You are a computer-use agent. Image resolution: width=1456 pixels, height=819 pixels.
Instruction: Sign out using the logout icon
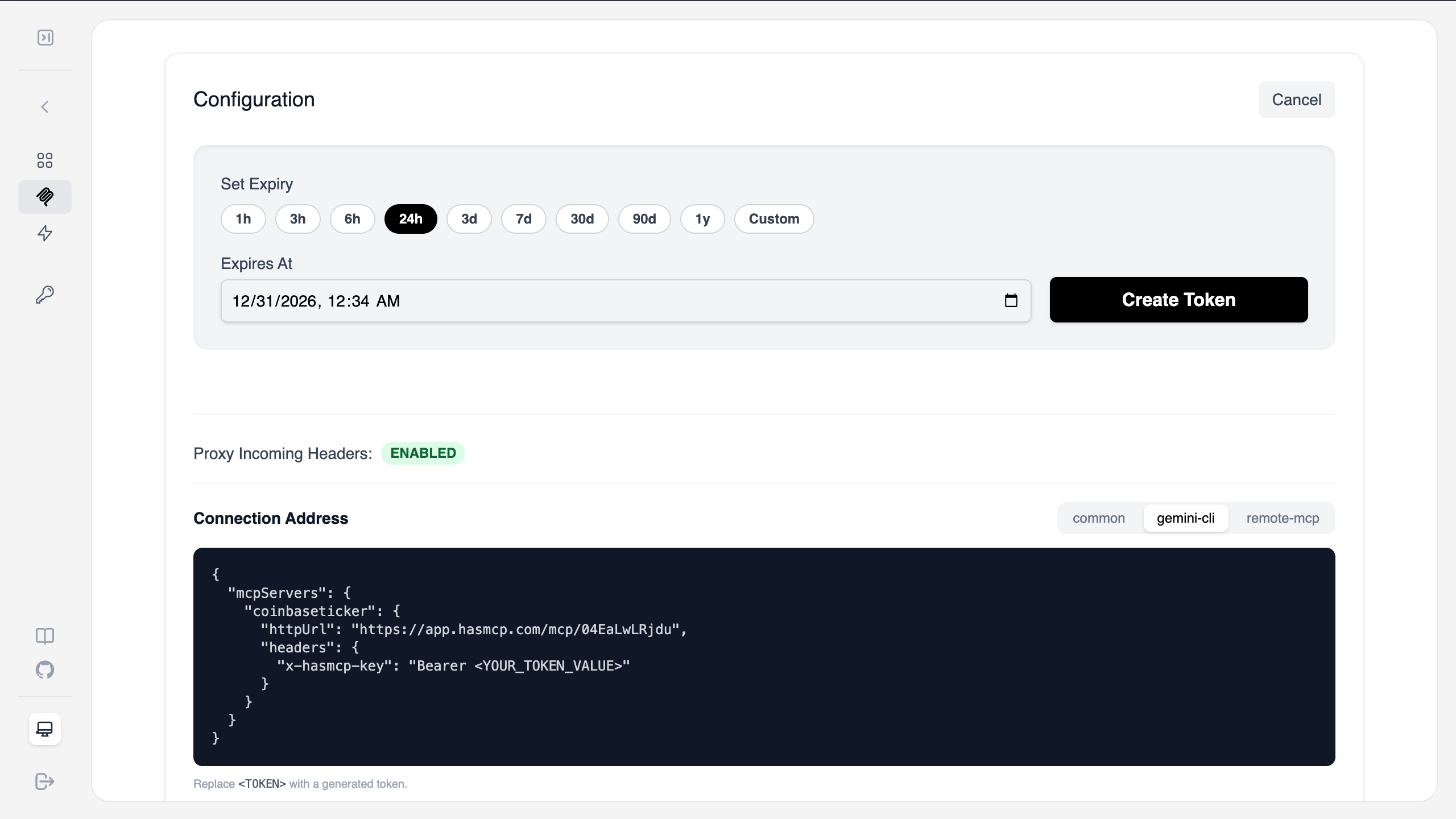tap(44, 781)
